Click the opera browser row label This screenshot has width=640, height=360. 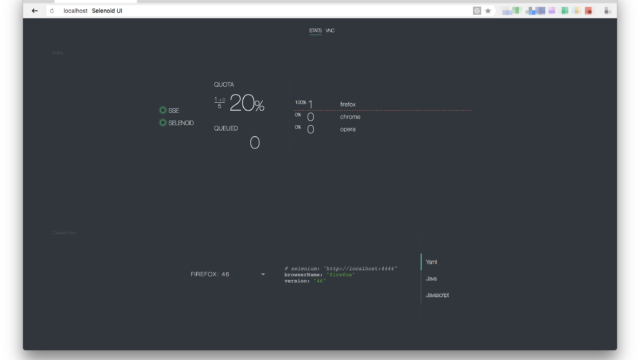point(348,129)
